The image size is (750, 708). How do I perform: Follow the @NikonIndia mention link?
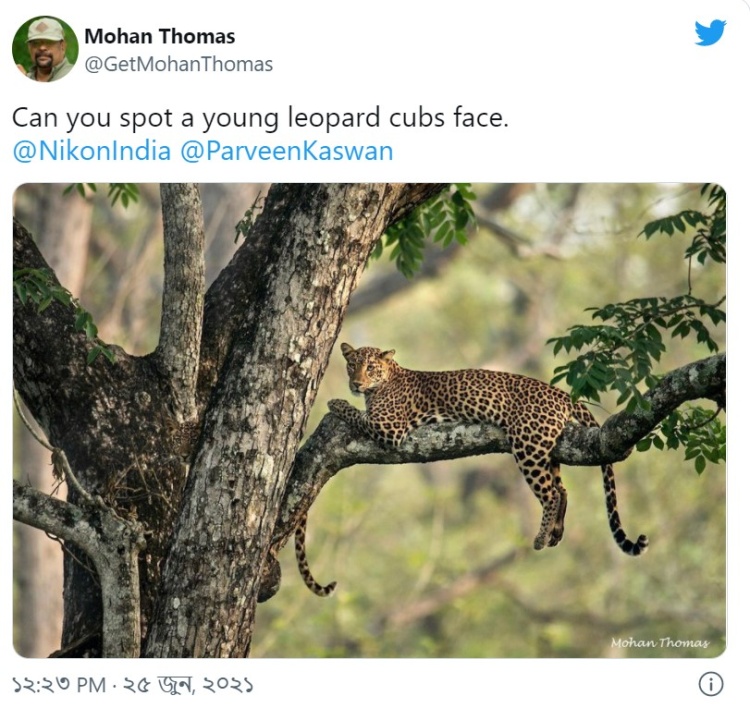[91, 151]
